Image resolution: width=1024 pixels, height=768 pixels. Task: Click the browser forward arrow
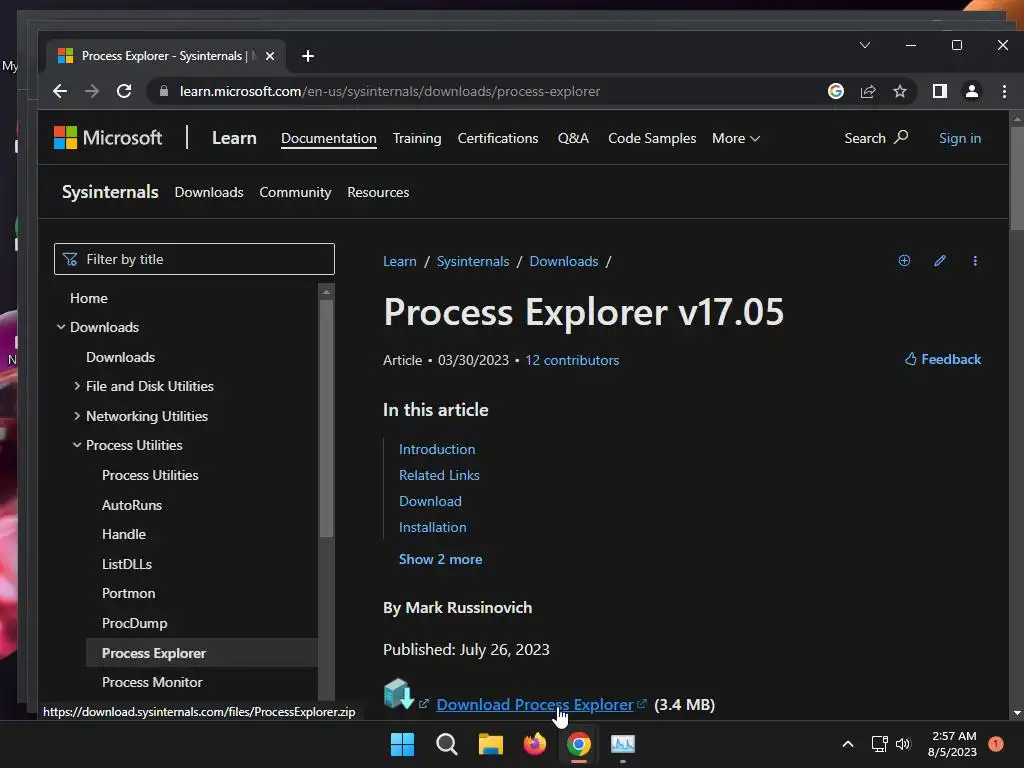pyautogui.click(x=92, y=91)
